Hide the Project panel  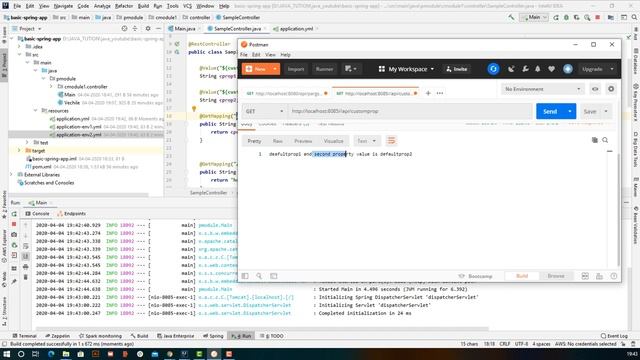tap(158, 29)
